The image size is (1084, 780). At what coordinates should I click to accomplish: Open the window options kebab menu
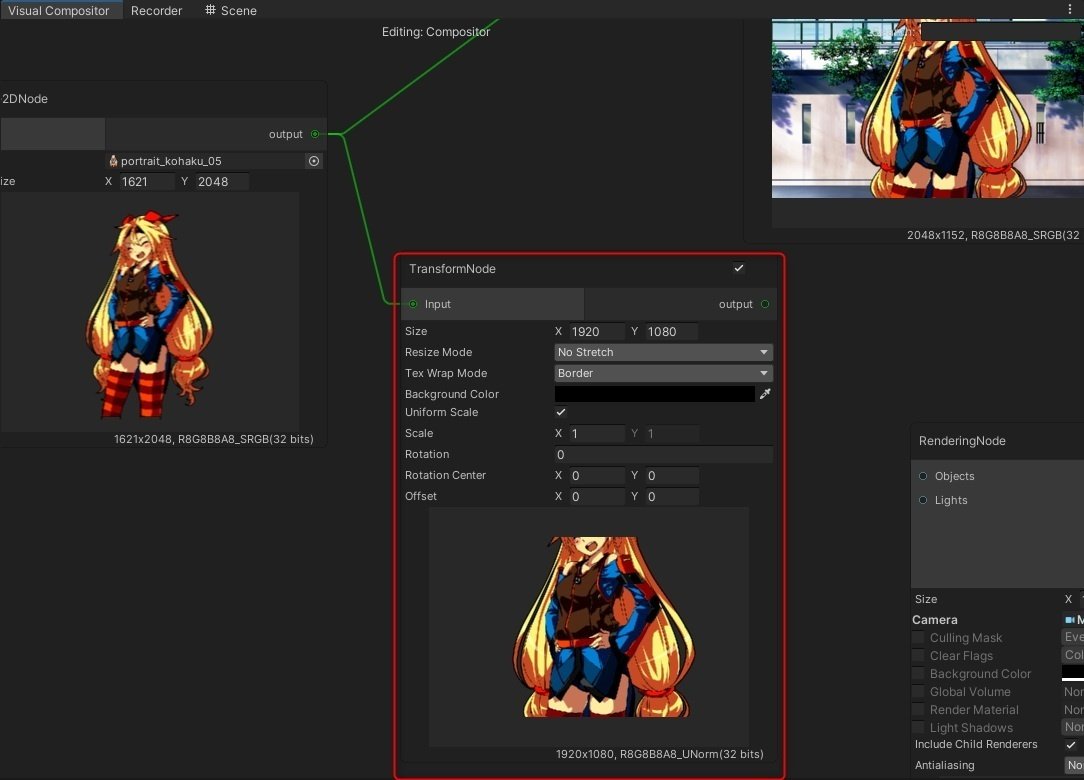[x=1070, y=9]
